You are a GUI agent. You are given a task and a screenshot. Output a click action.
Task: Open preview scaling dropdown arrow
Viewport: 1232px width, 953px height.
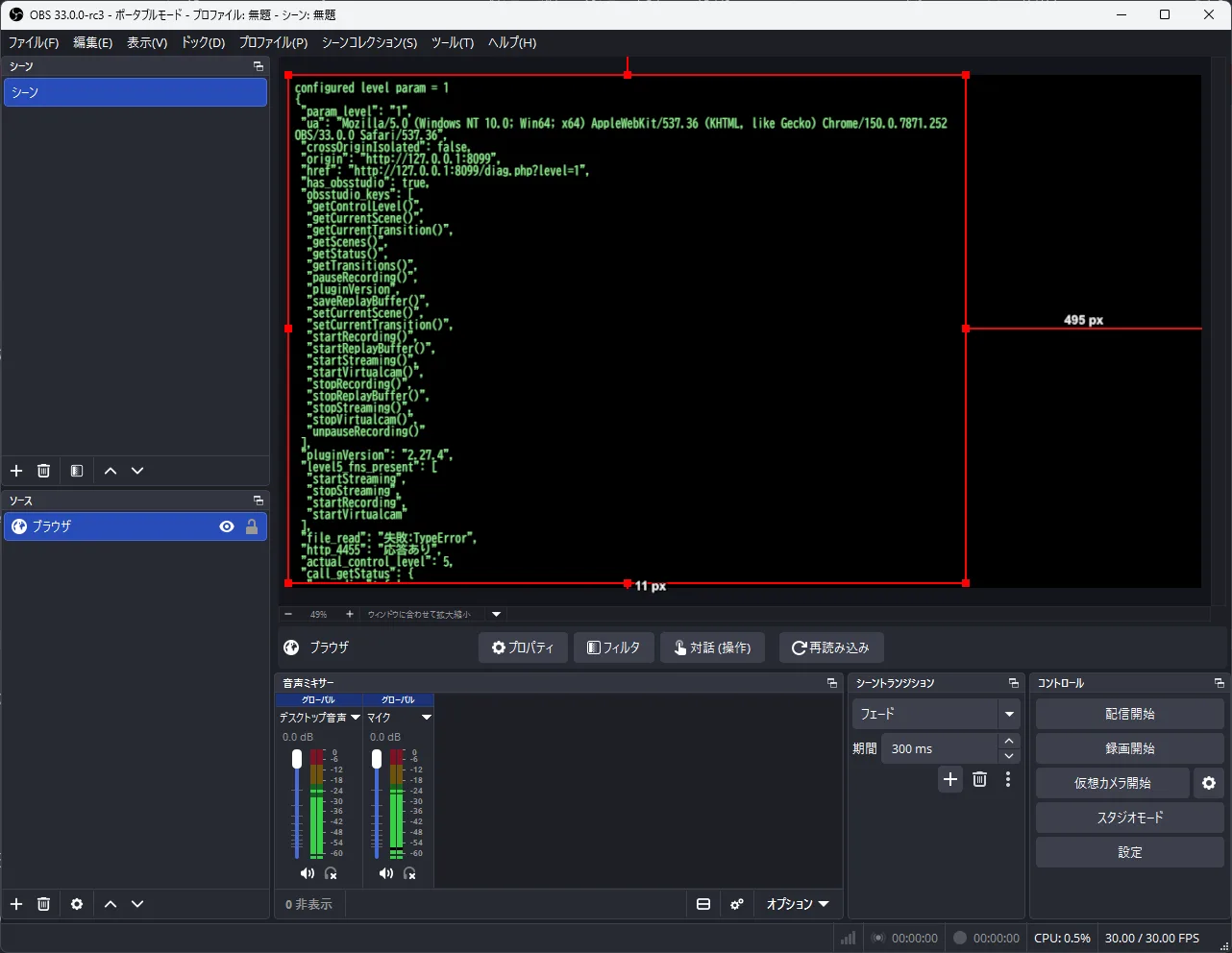point(497,614)
